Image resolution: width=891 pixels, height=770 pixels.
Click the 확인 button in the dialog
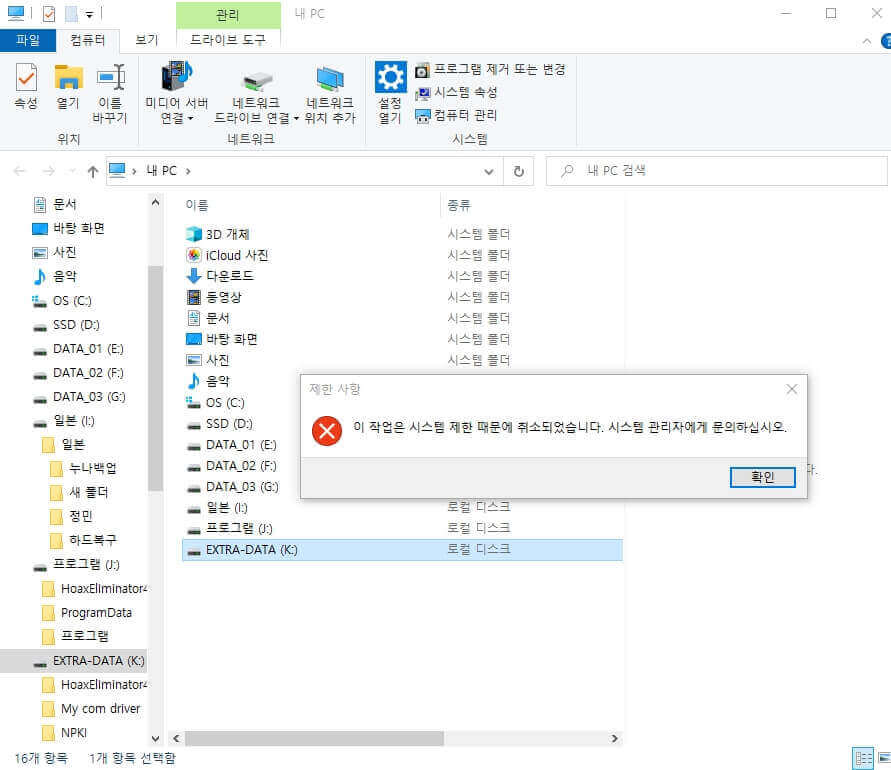click(762, 477)
